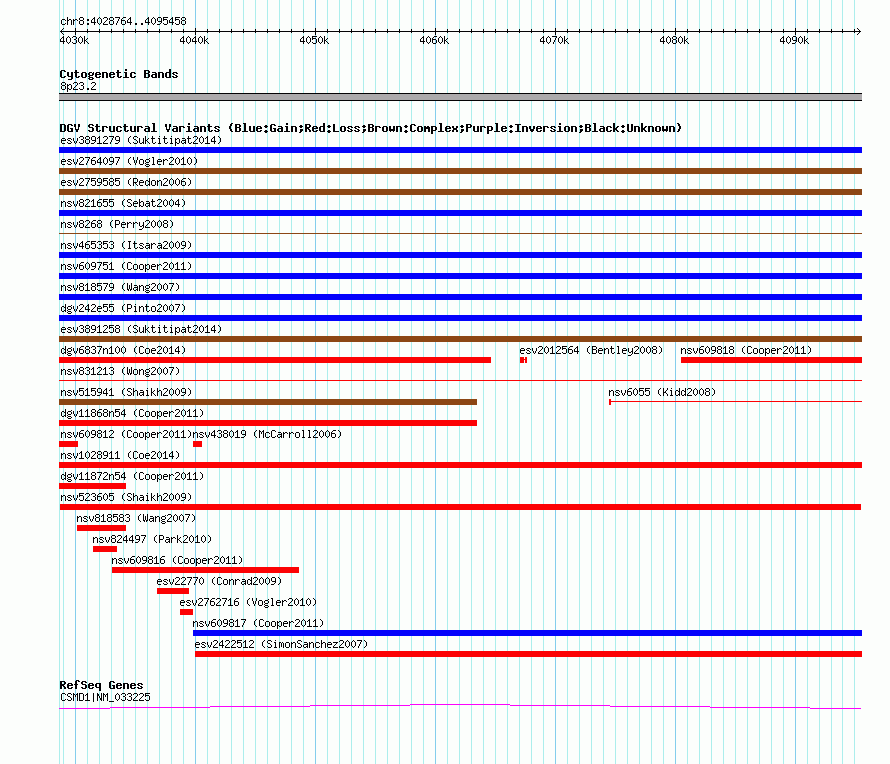Select the esv2764097 (Vogler2010) variant label
890x764 pixels.
pos(129,161)
